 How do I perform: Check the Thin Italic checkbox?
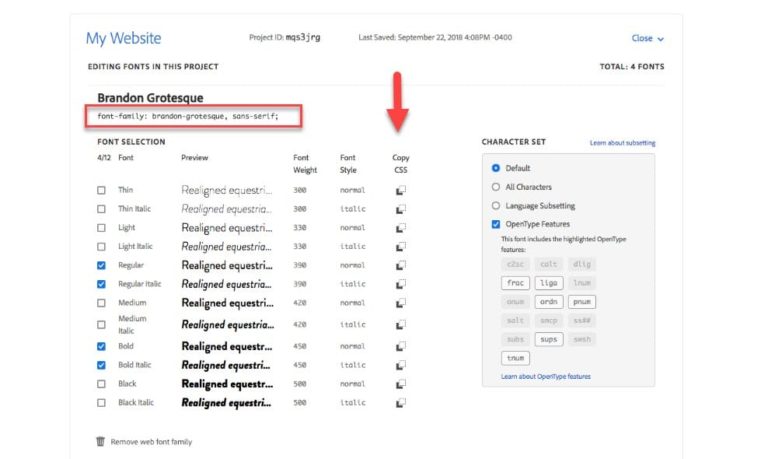(x=101, y=209)
